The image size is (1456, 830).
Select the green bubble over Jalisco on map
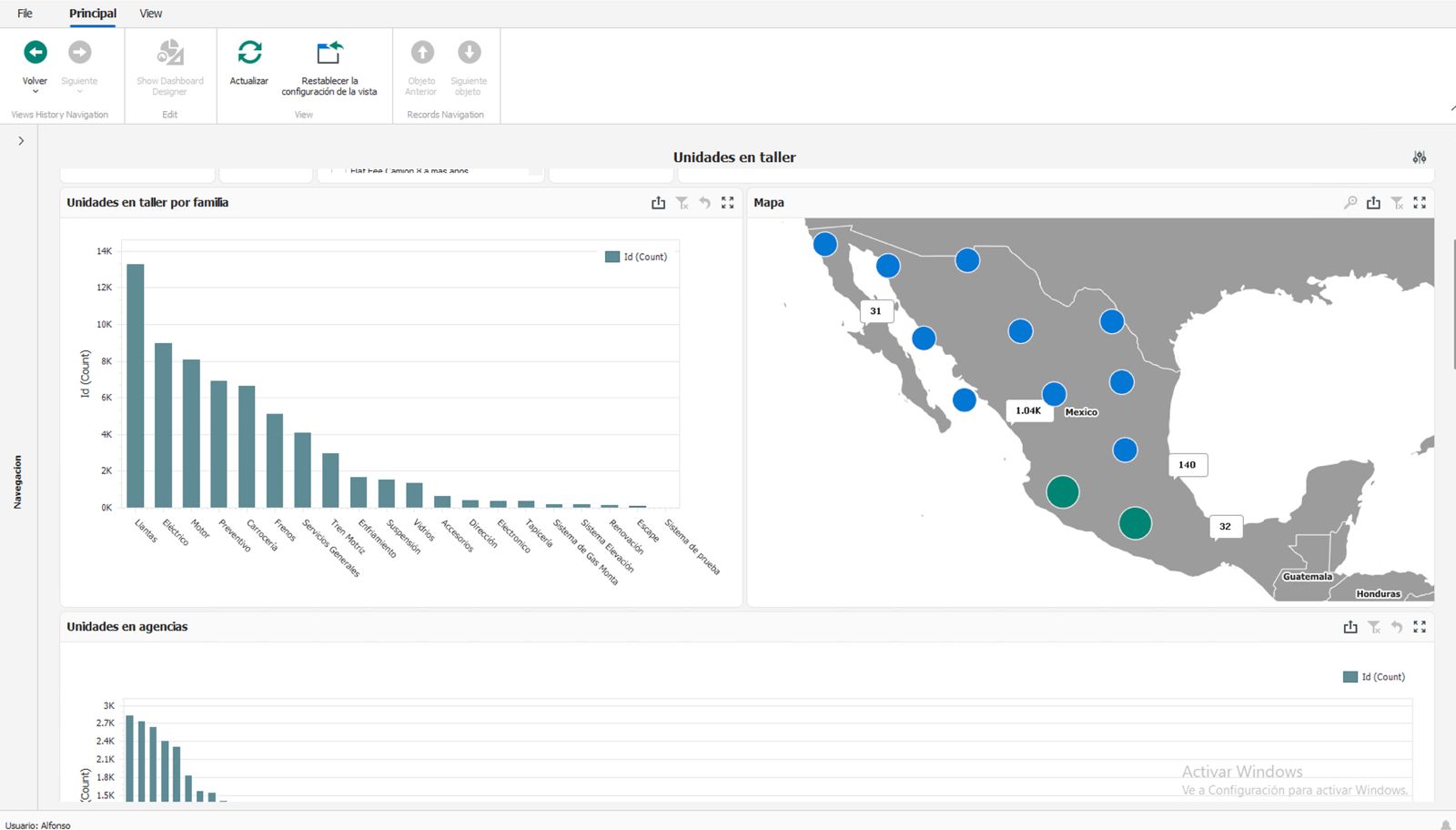1064,491
